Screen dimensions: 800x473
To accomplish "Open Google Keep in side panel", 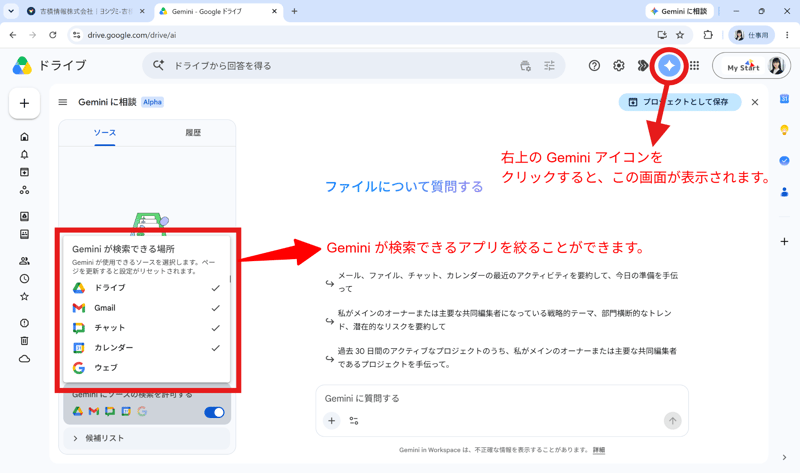I will (784, 130).
